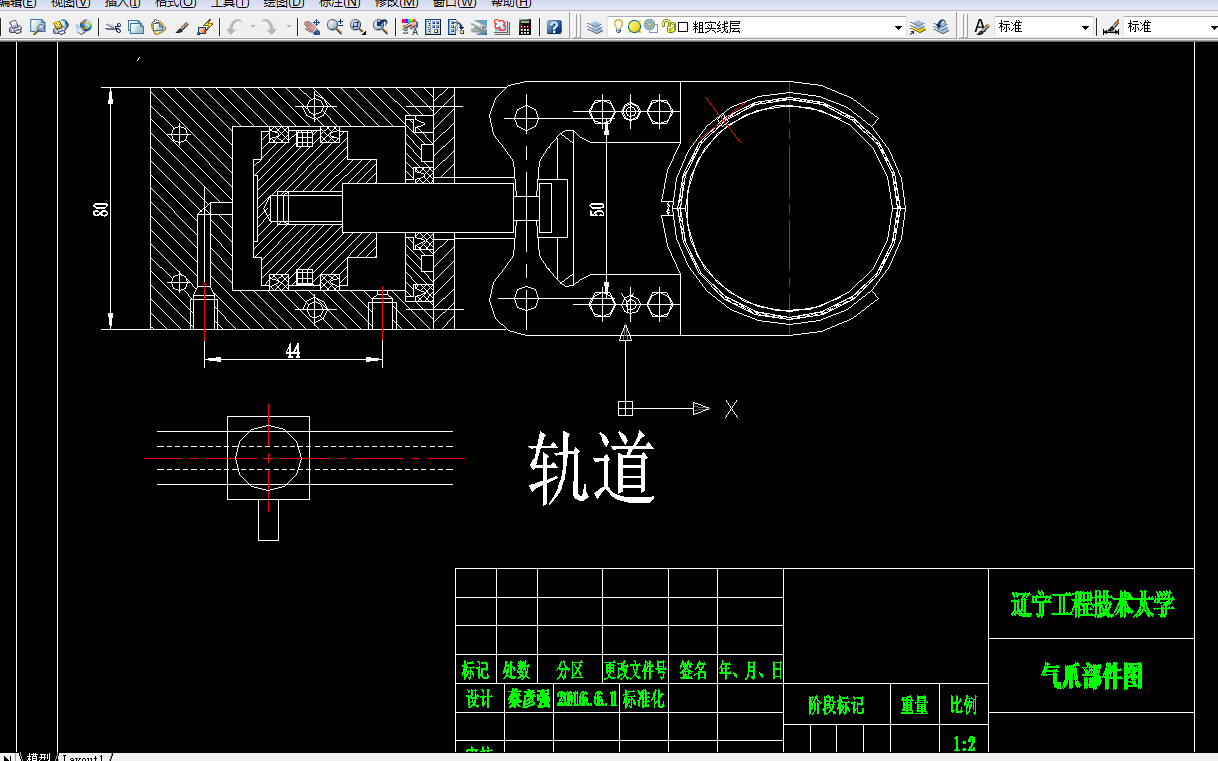Activate the Pan hand tool
The image size is (1218, 761).
311,27
